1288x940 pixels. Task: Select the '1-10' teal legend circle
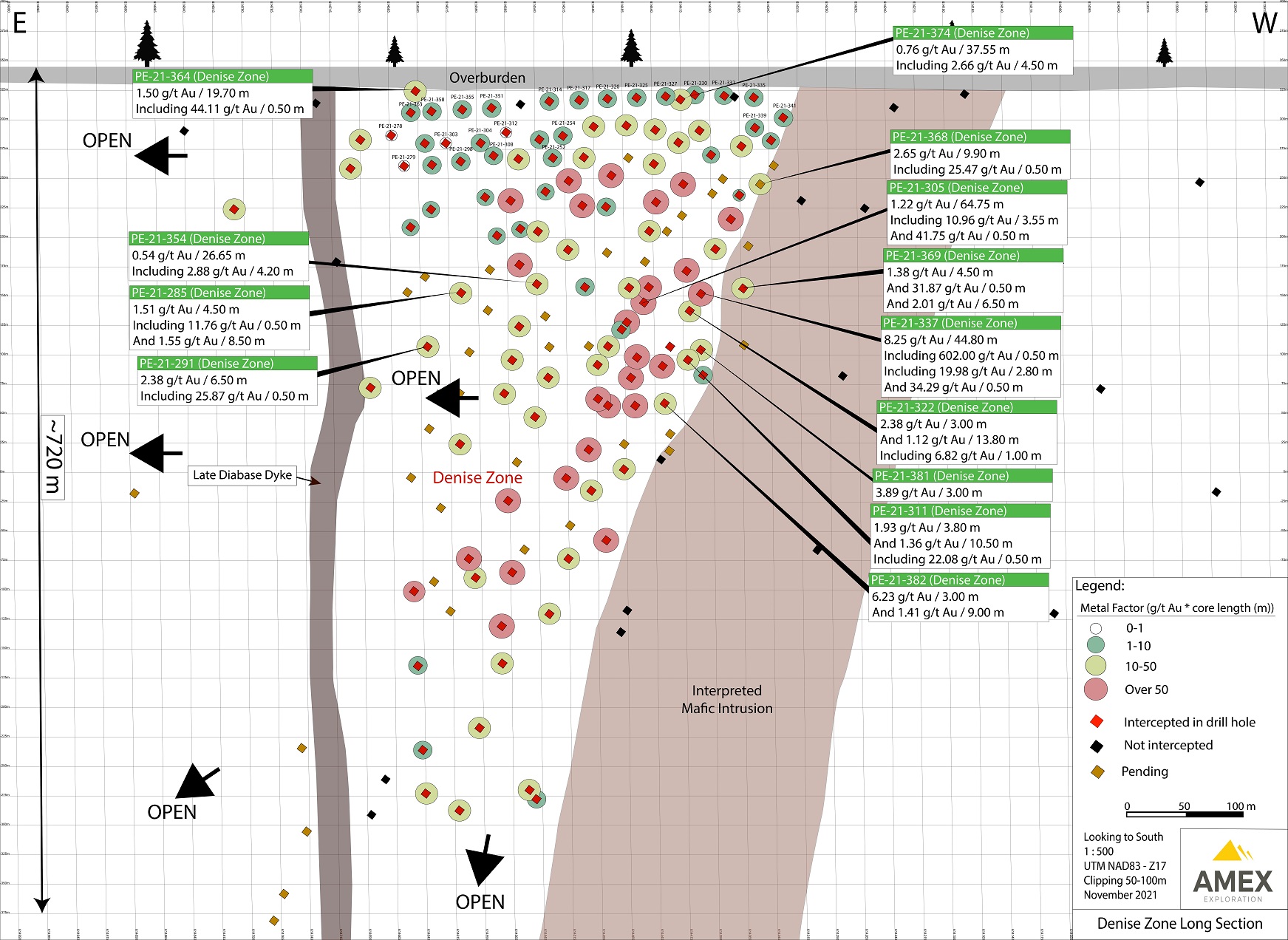coord(1095,645)
